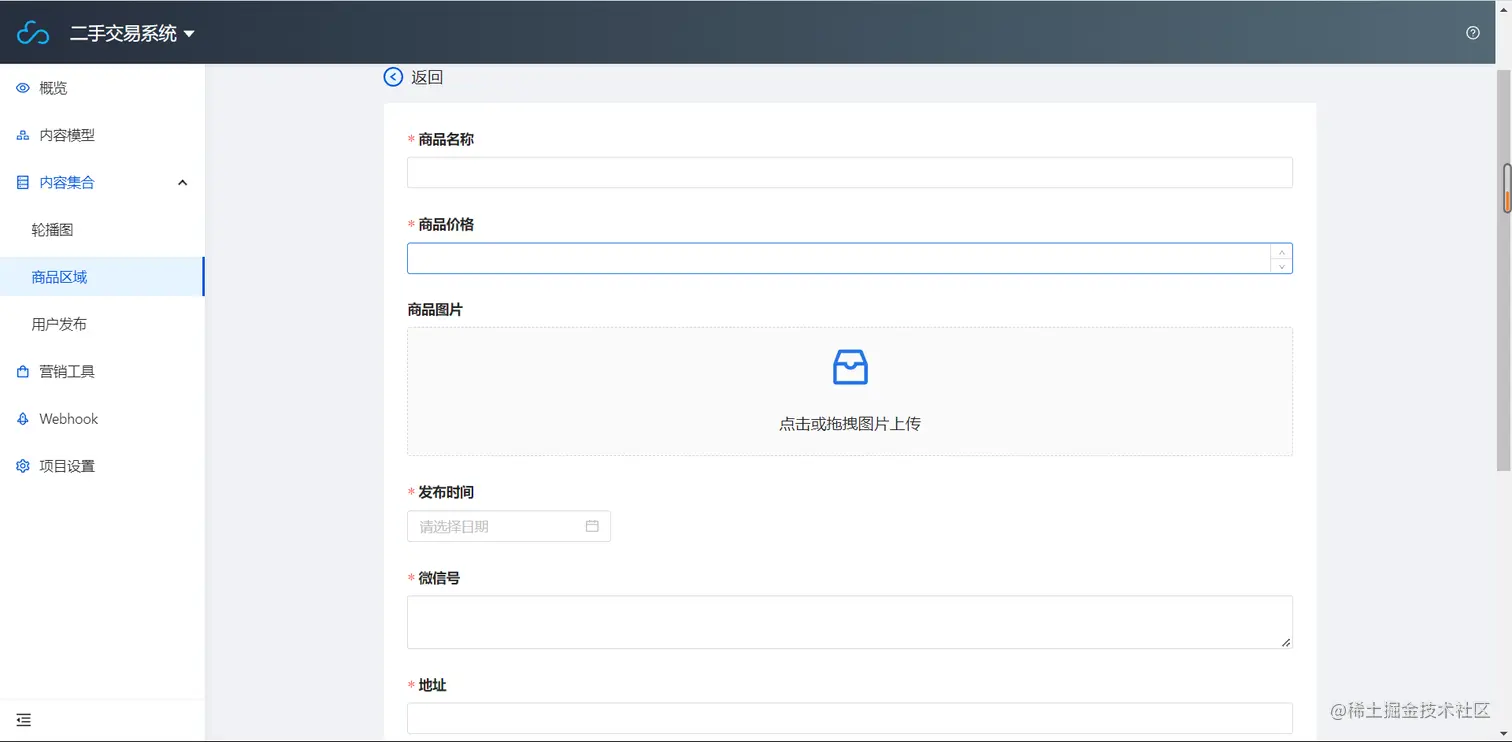Focus the 微信号 text area
The width and height of the screenshot is (1512, 742).
tap(850, 622)
